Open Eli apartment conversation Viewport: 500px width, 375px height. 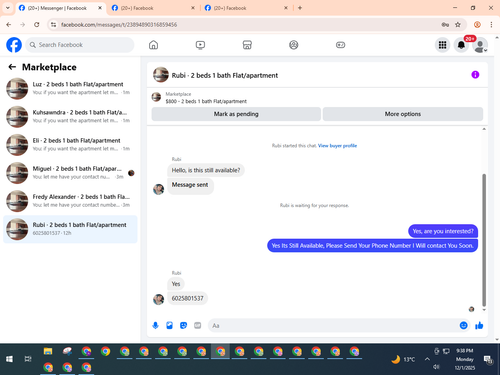[70, 145]
